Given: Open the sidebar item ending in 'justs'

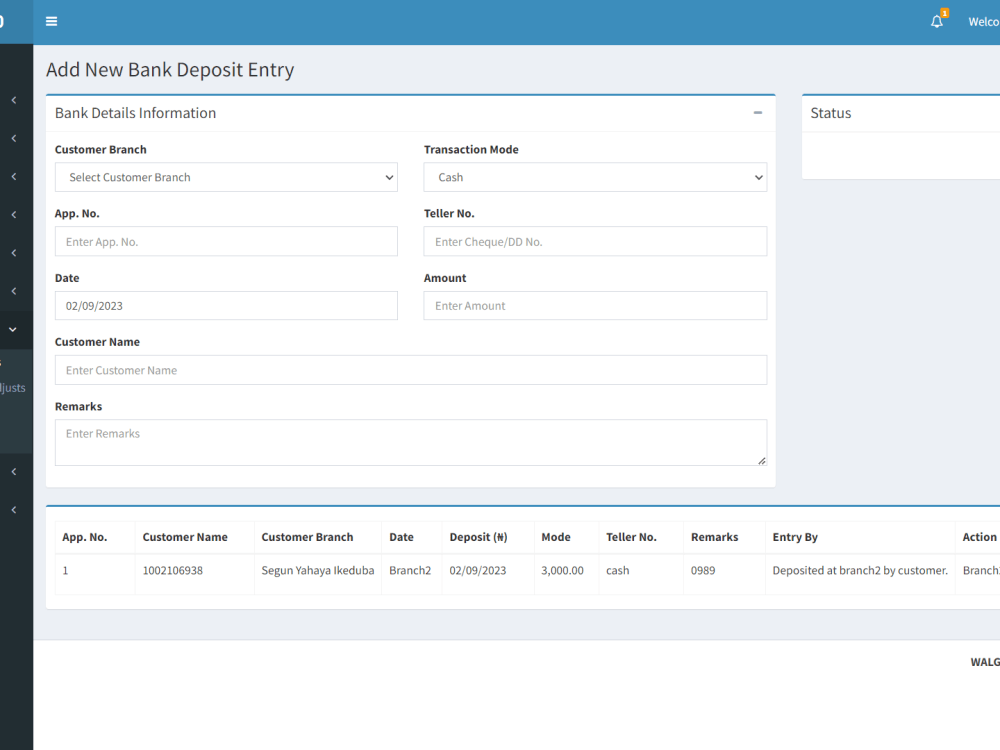Looking at the screenshot, I should click(13, 388).
